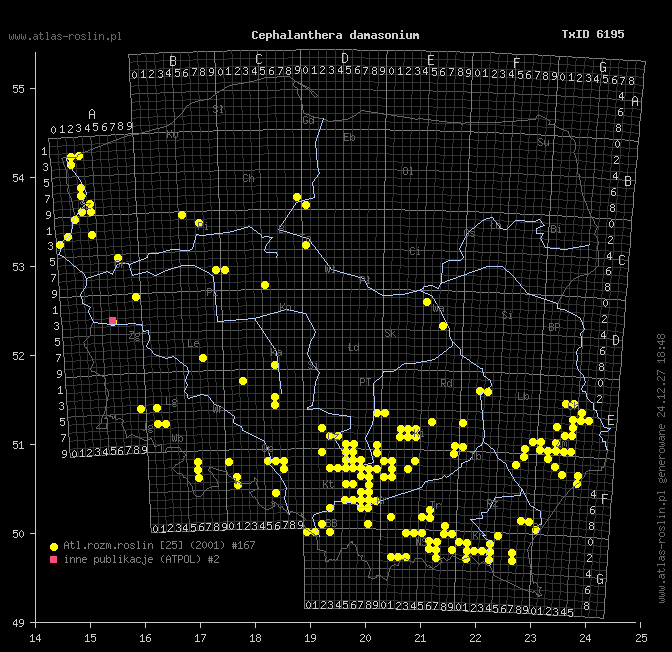Click latitude axis label '52'

18,356
